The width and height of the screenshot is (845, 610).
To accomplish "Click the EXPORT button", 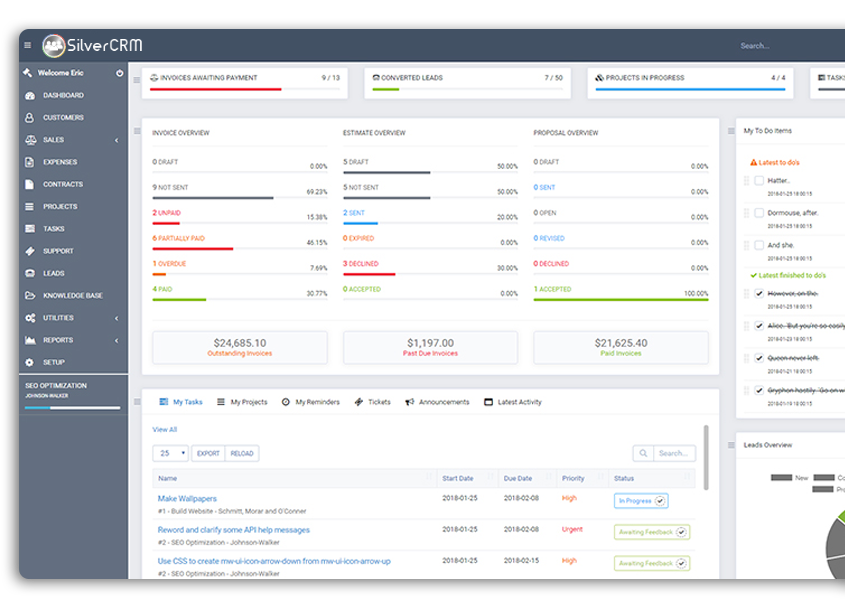I will point(208,453).
